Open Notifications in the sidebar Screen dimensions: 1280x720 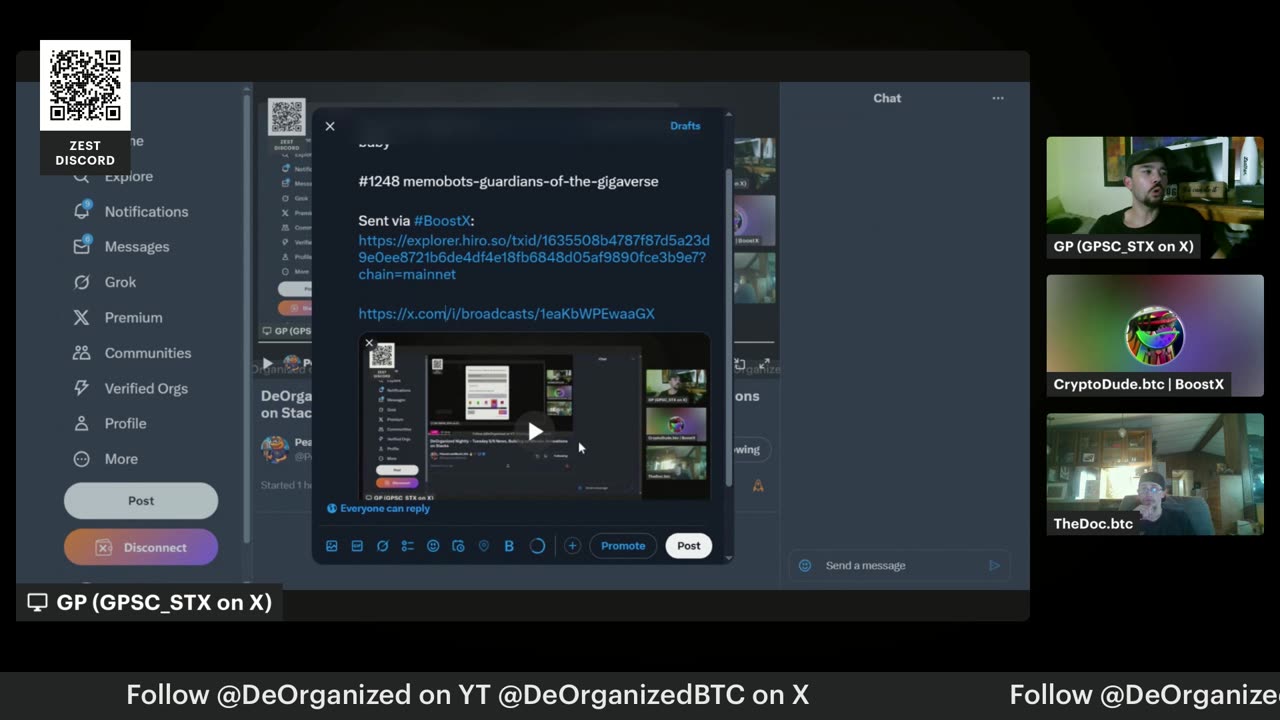pos(131,212)
